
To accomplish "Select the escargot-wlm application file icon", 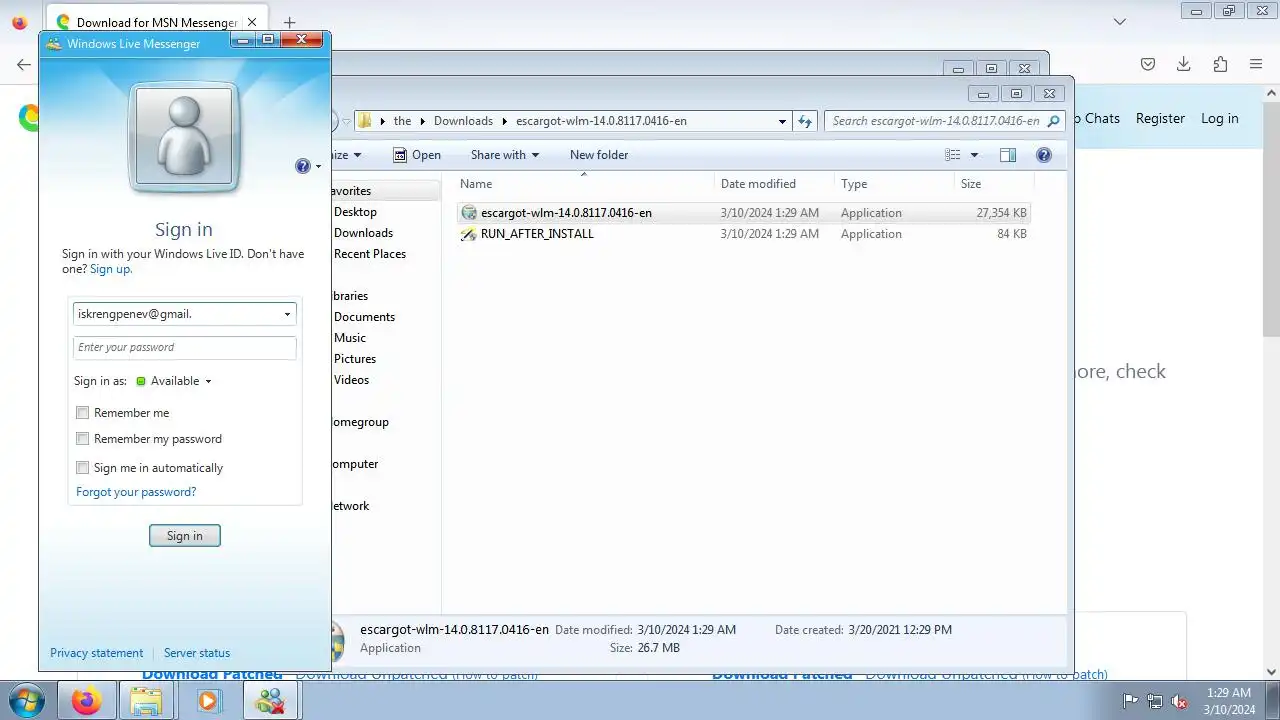I will pyautogui.click(x=468, y=213).
